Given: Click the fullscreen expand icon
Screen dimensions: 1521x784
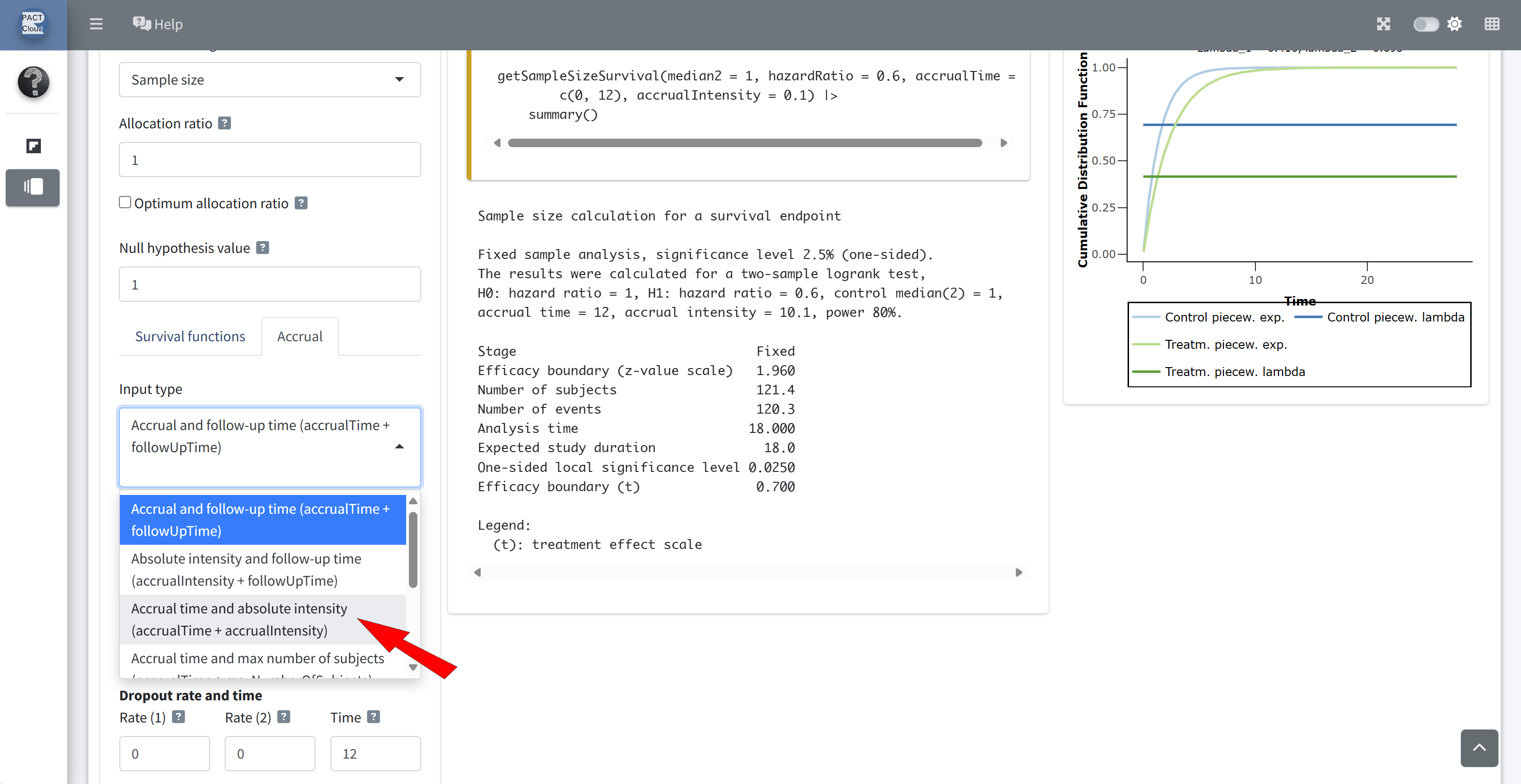Looking at the screenshot, I should coord(1383,24).
